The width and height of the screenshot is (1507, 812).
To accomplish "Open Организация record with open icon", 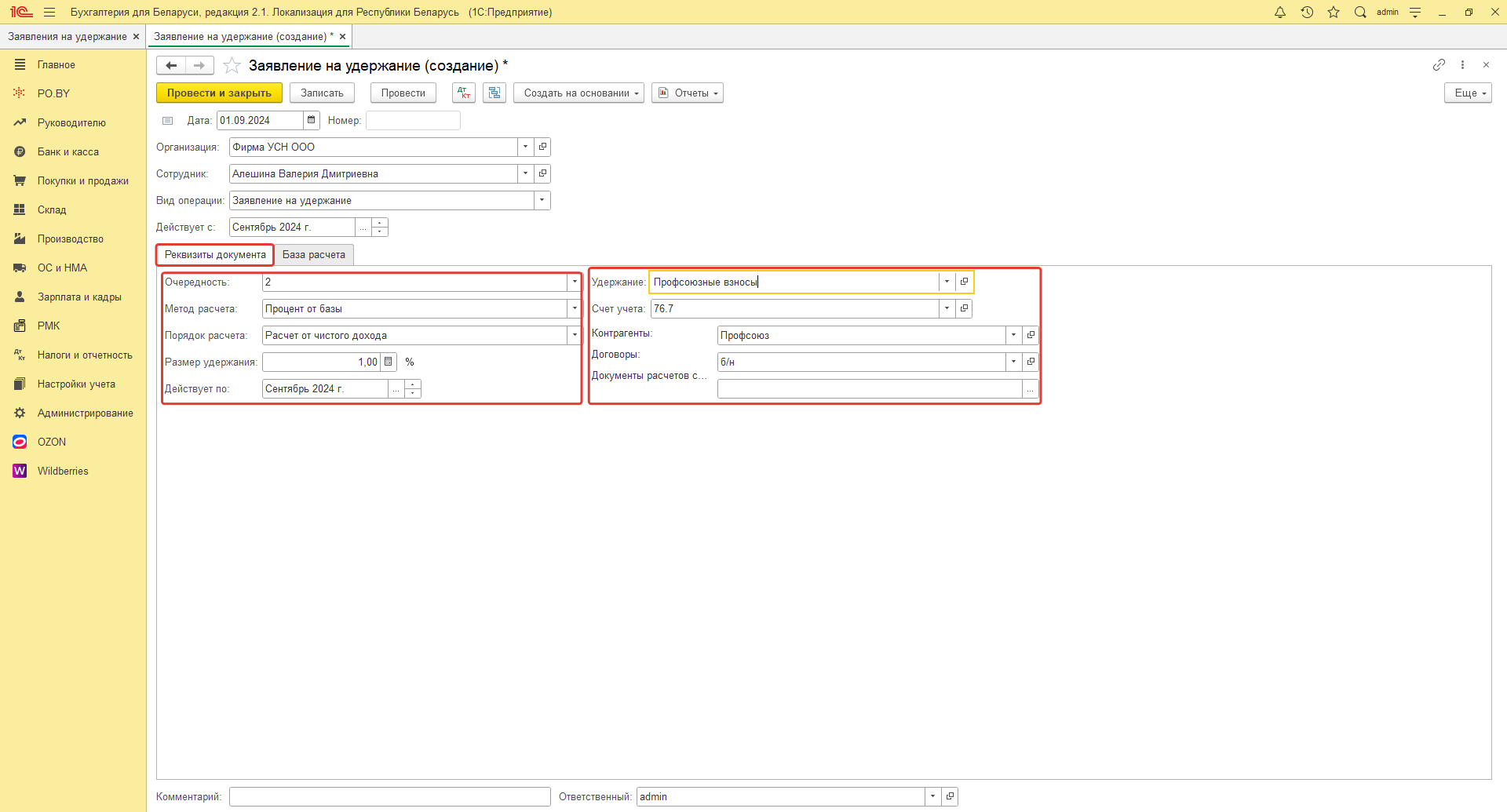I will click(542, 147).
